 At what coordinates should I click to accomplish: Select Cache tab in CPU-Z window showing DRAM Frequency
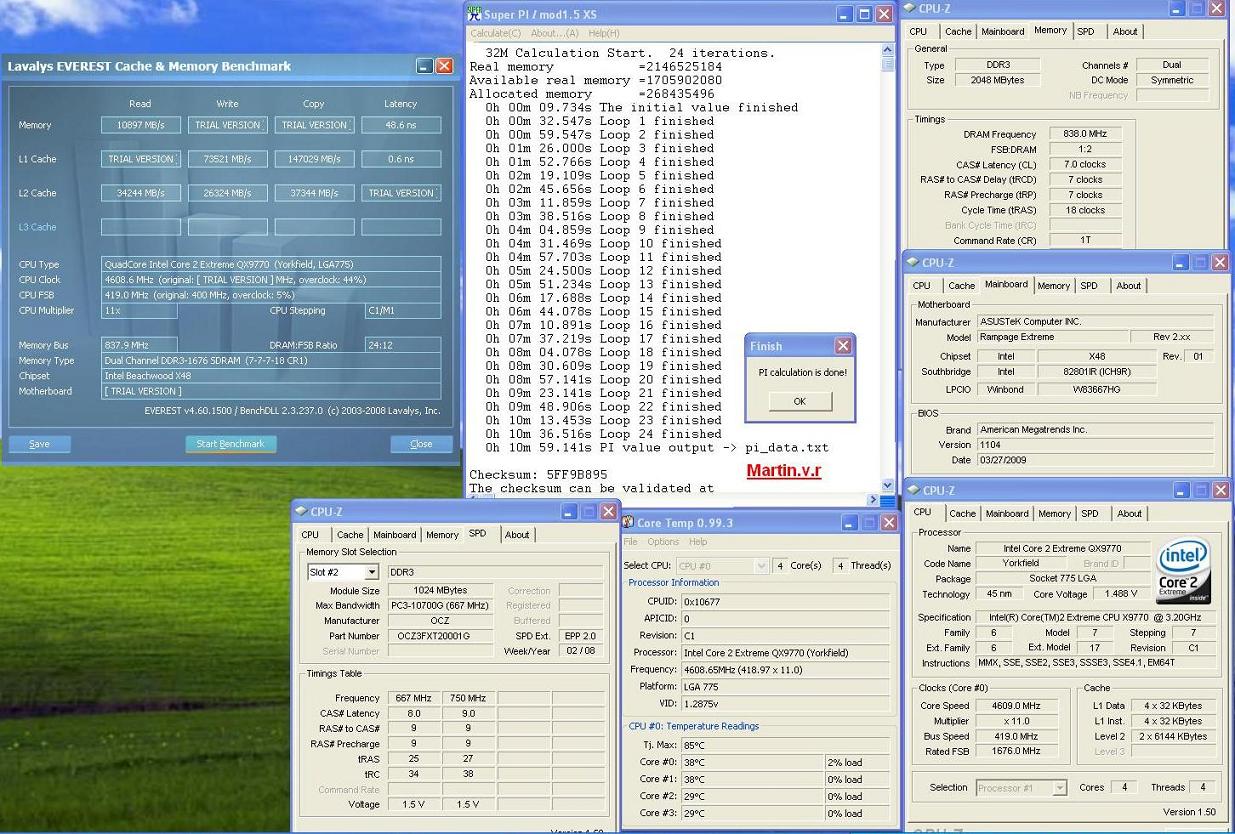[x=958, y=32]
